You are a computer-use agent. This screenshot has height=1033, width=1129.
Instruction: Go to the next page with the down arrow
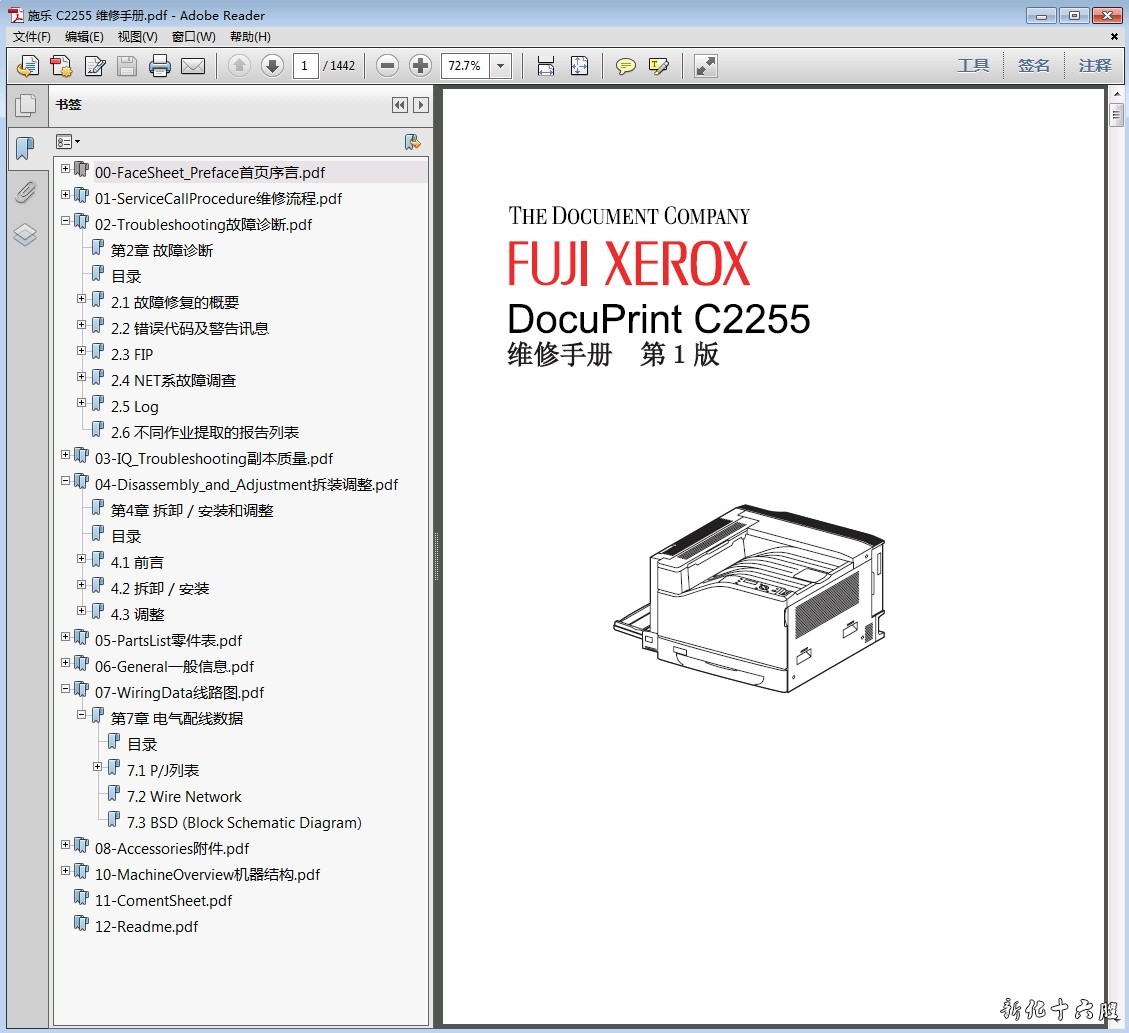(272, 66)
